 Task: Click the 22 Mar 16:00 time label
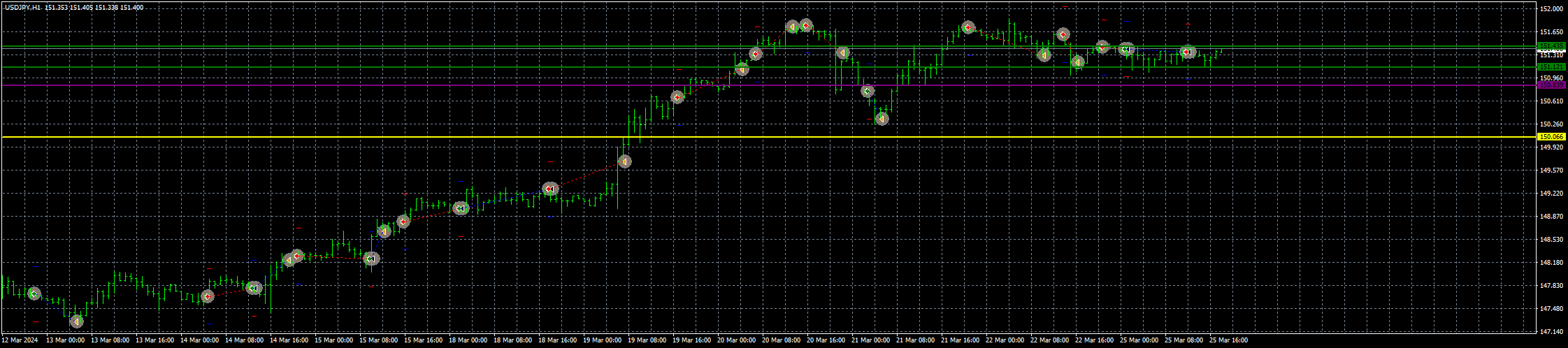click(x=1095, y=340)
